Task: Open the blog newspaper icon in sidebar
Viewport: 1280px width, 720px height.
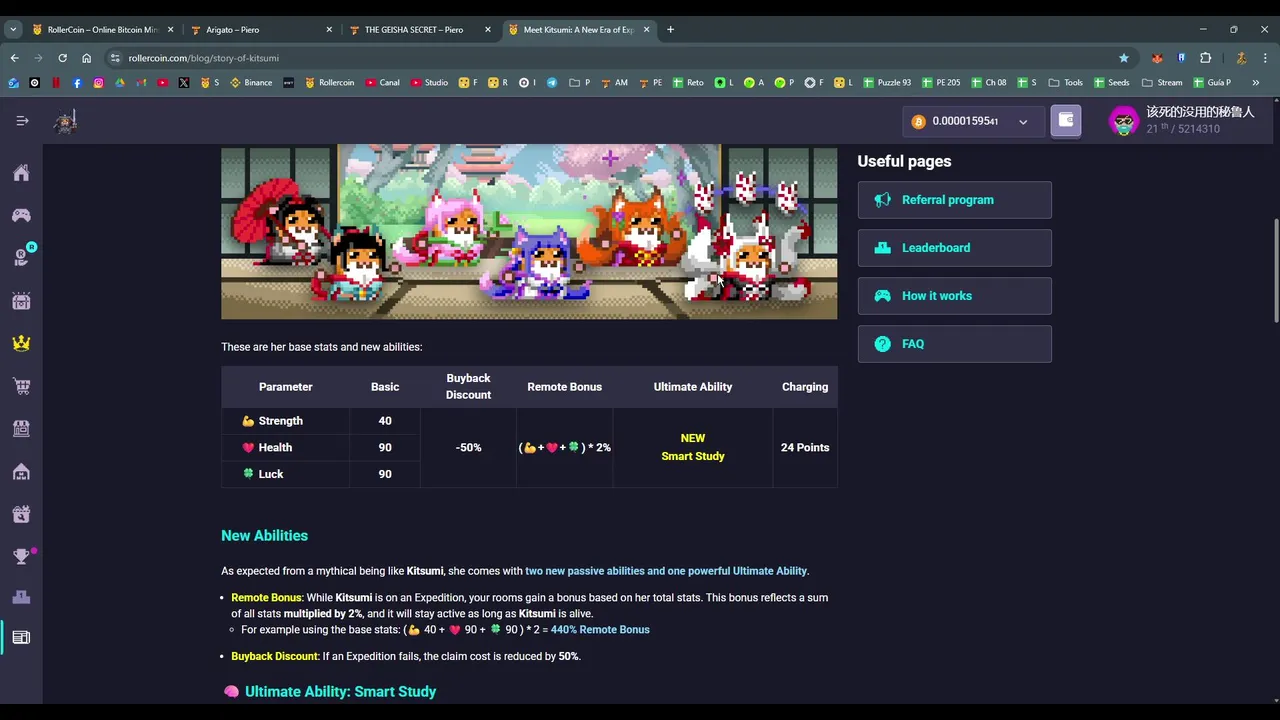Action: tap(21, 637)
